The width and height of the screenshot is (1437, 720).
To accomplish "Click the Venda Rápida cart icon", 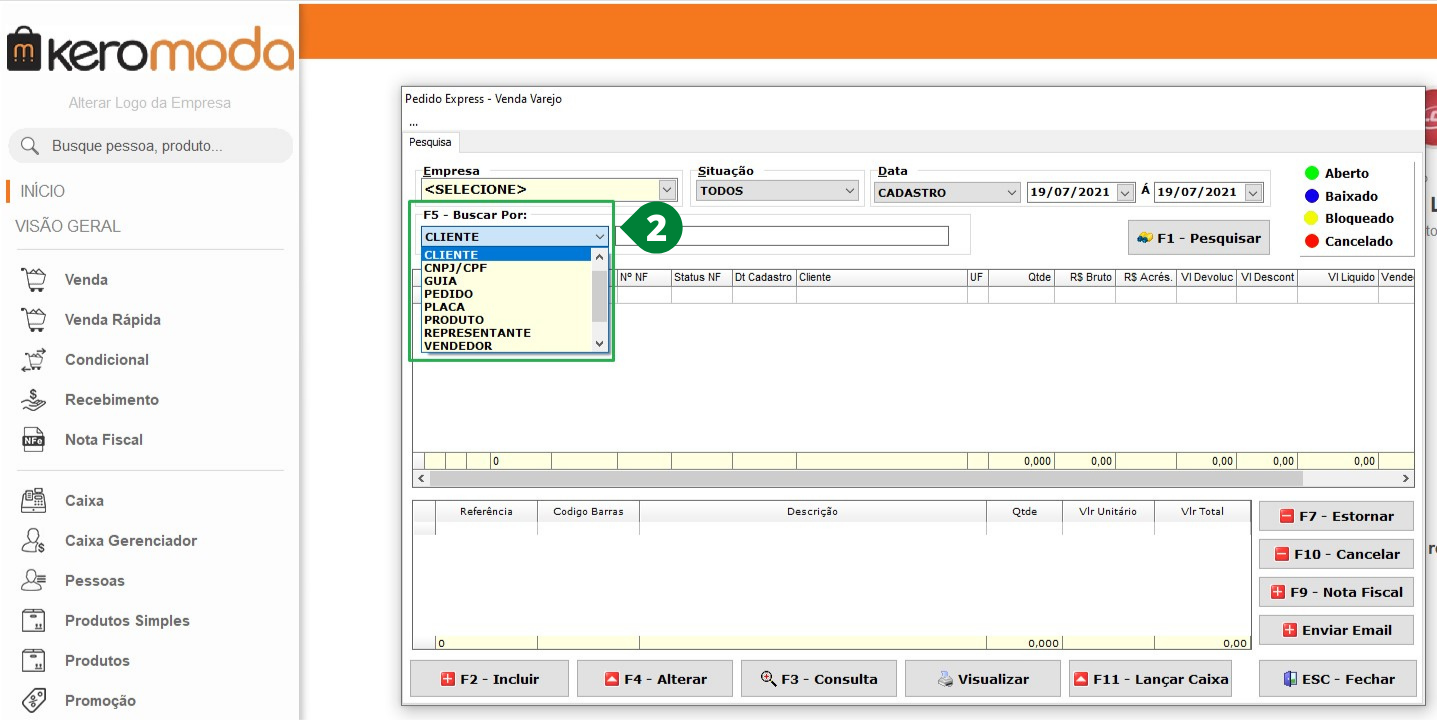I will click(x=34, y=319).
